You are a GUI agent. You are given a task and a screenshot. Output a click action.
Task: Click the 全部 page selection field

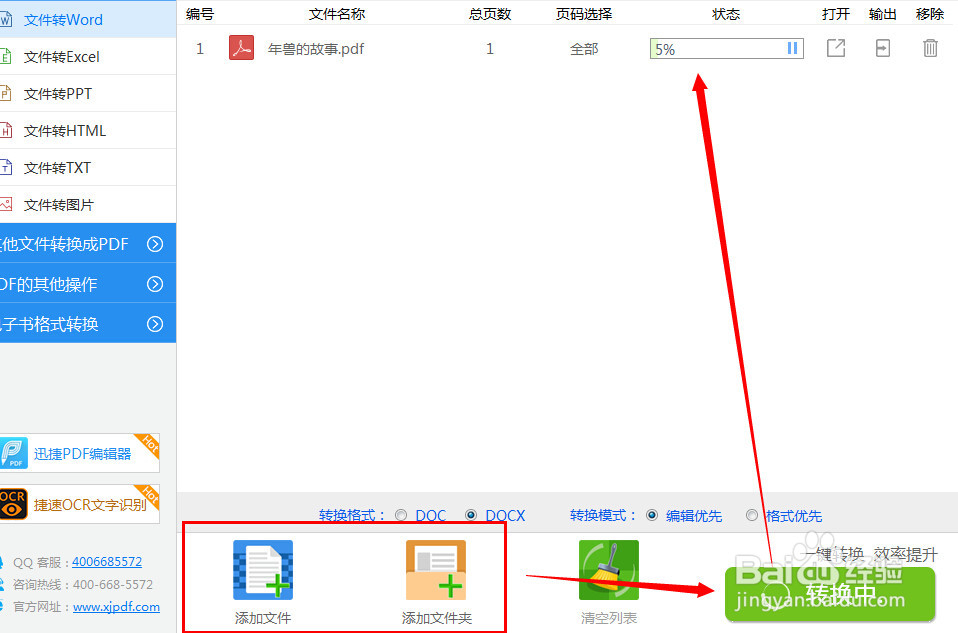point(584,47)
